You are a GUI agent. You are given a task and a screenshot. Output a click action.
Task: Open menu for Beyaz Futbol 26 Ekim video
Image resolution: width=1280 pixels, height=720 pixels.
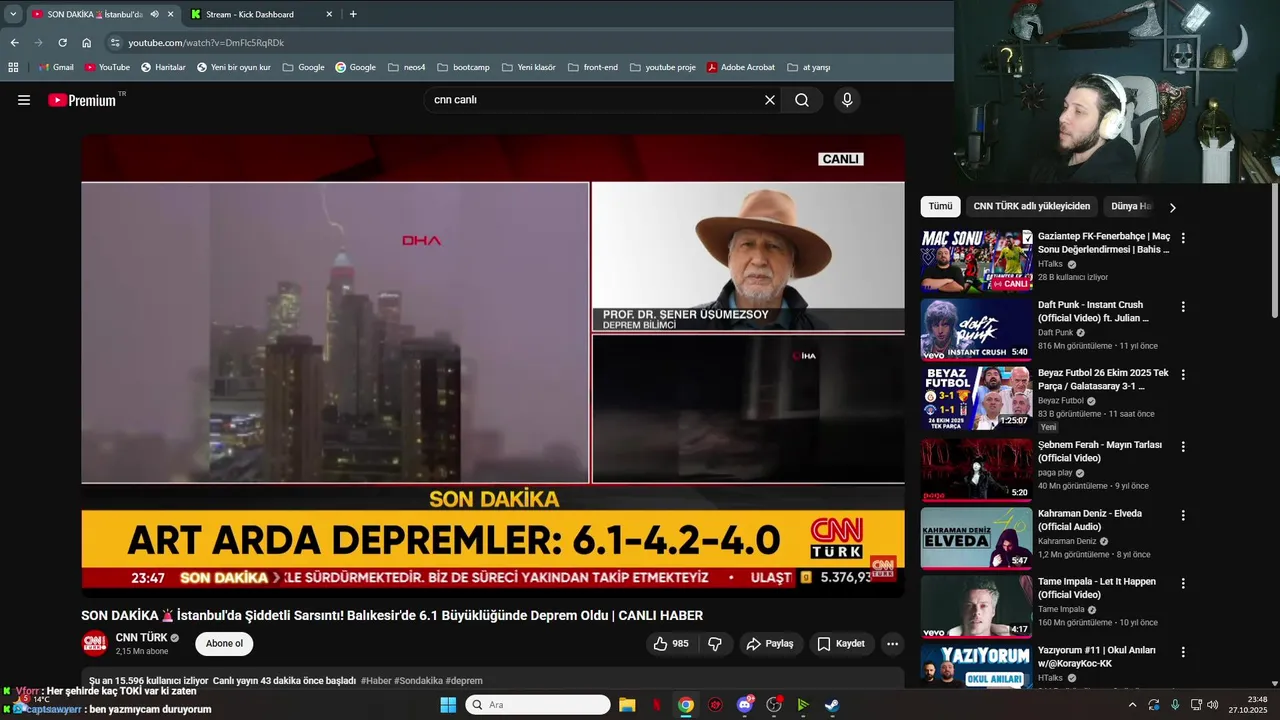pos(1183,374)
